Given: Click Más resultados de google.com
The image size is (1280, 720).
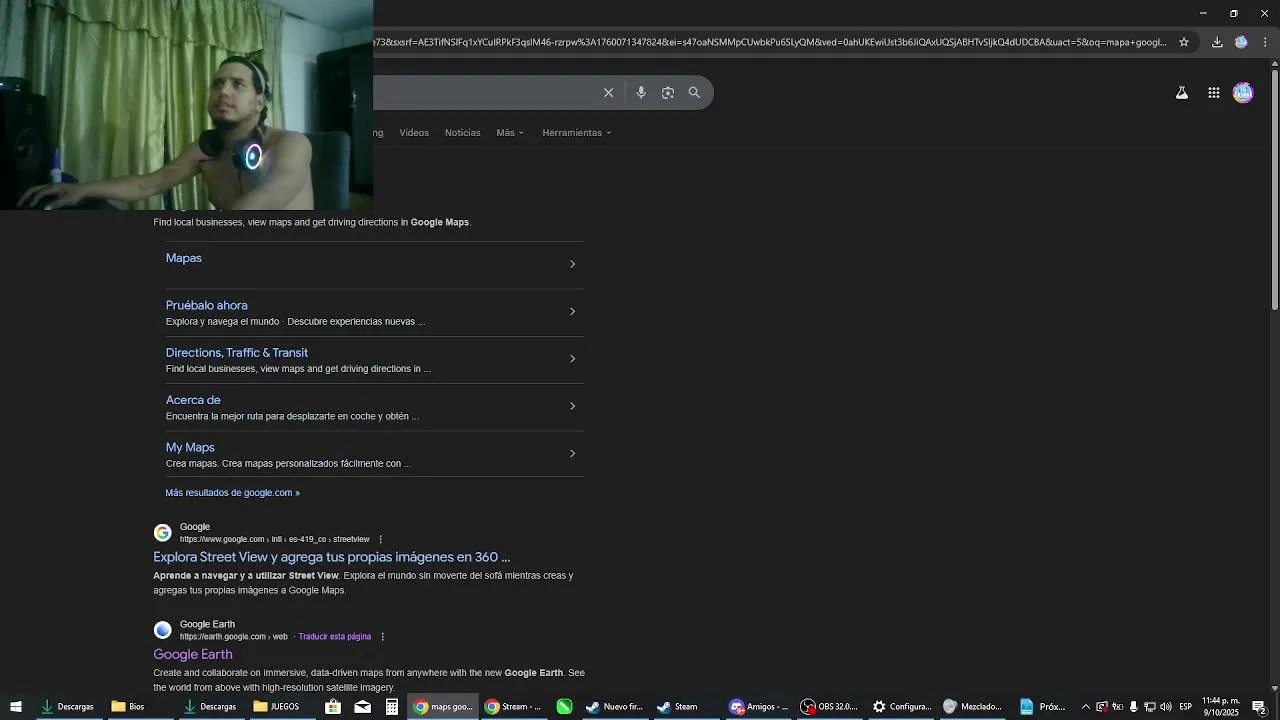Looking at the screenshot, I should (232, 493).
